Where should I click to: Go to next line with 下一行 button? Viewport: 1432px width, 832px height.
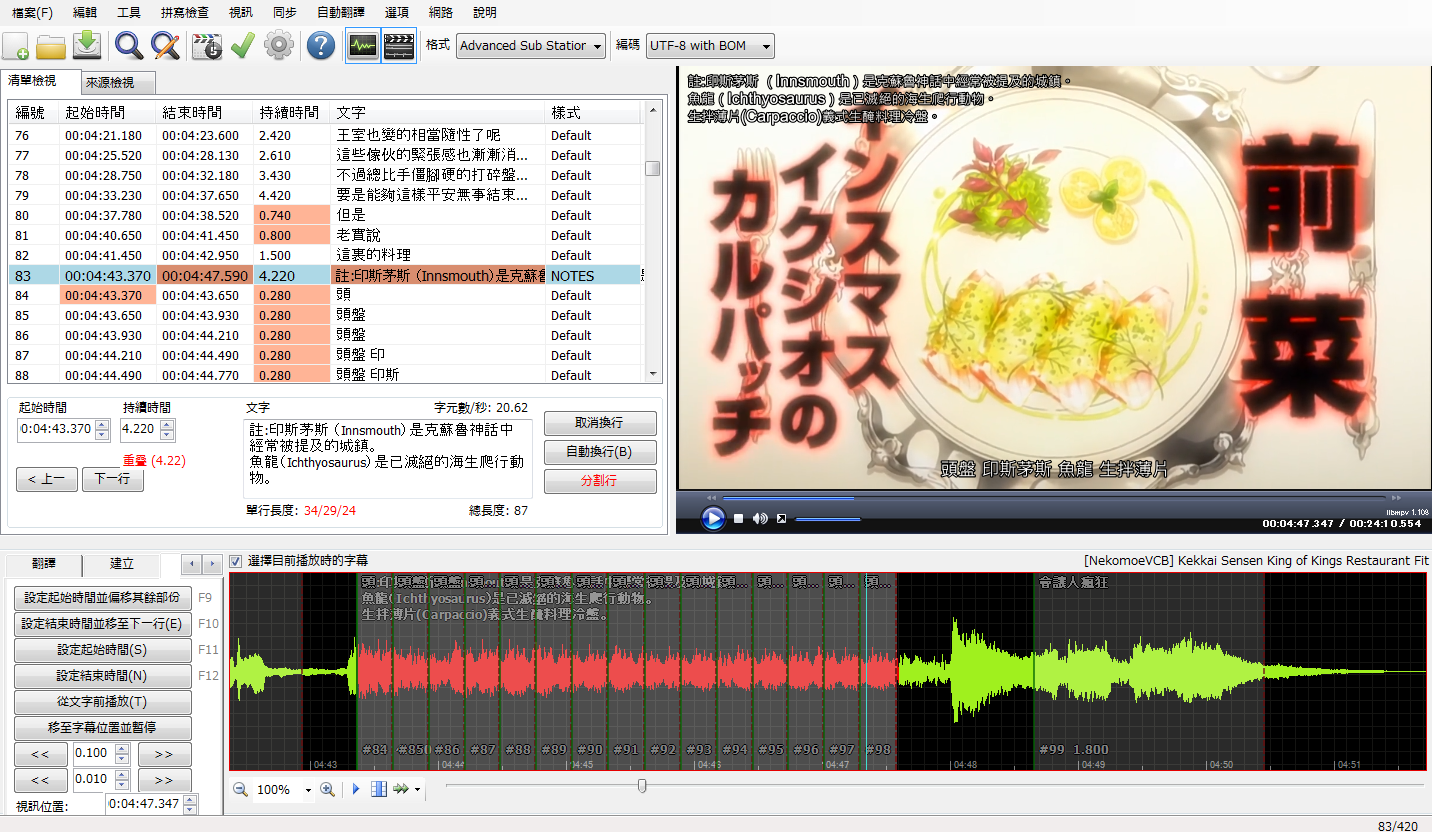point(112,480)
